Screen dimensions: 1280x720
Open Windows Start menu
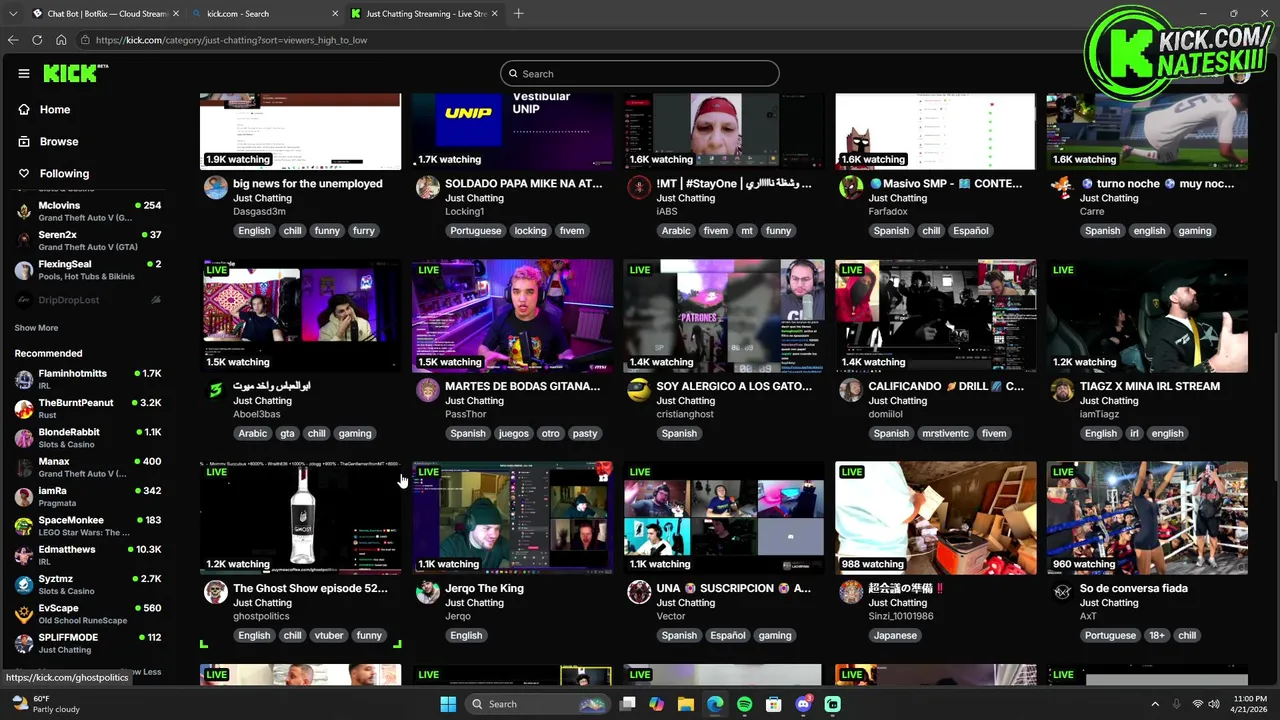(448, 704)
